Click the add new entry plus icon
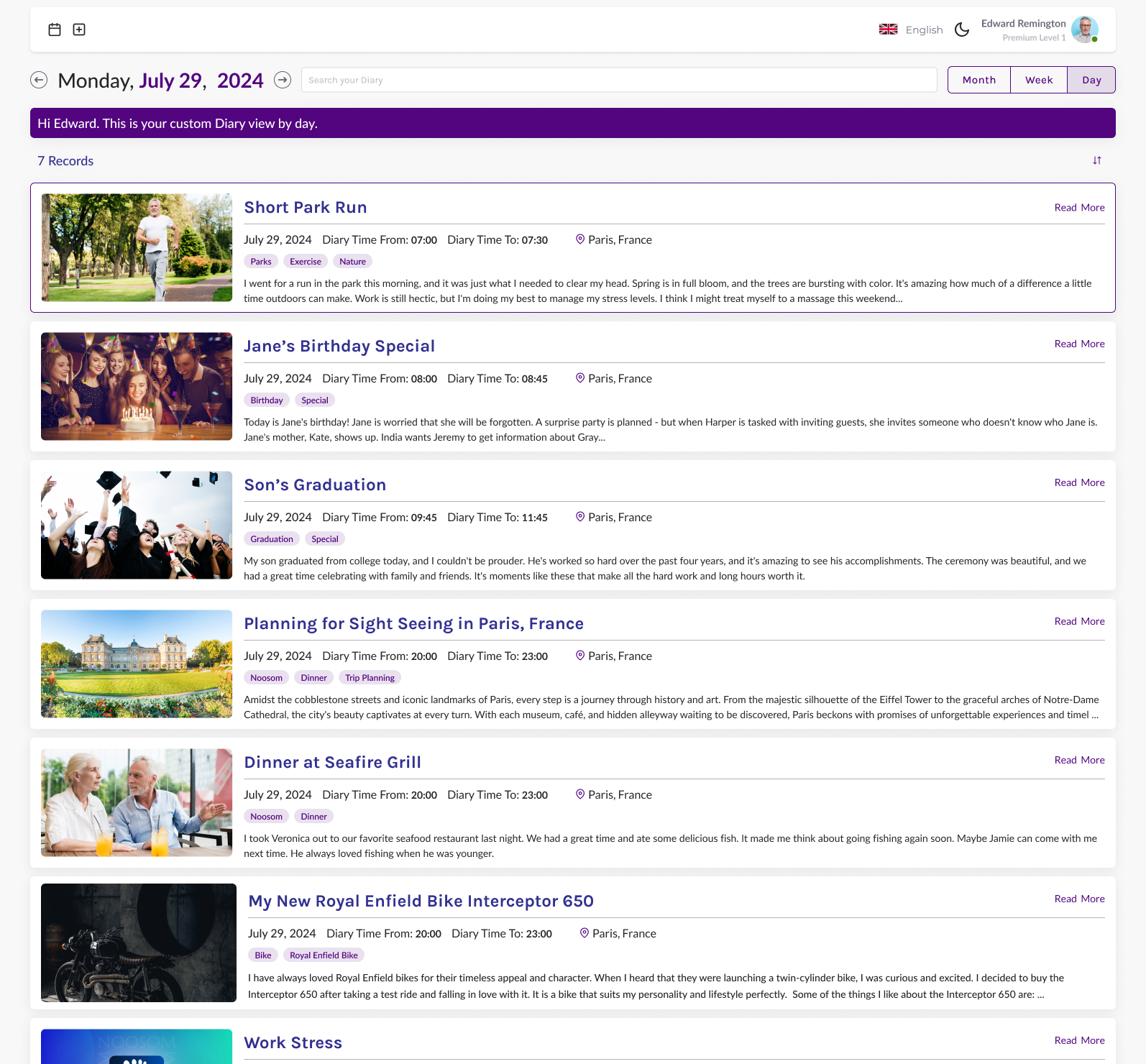The height and width of the screenshot is (1064, 1146). tap(79, 29)
